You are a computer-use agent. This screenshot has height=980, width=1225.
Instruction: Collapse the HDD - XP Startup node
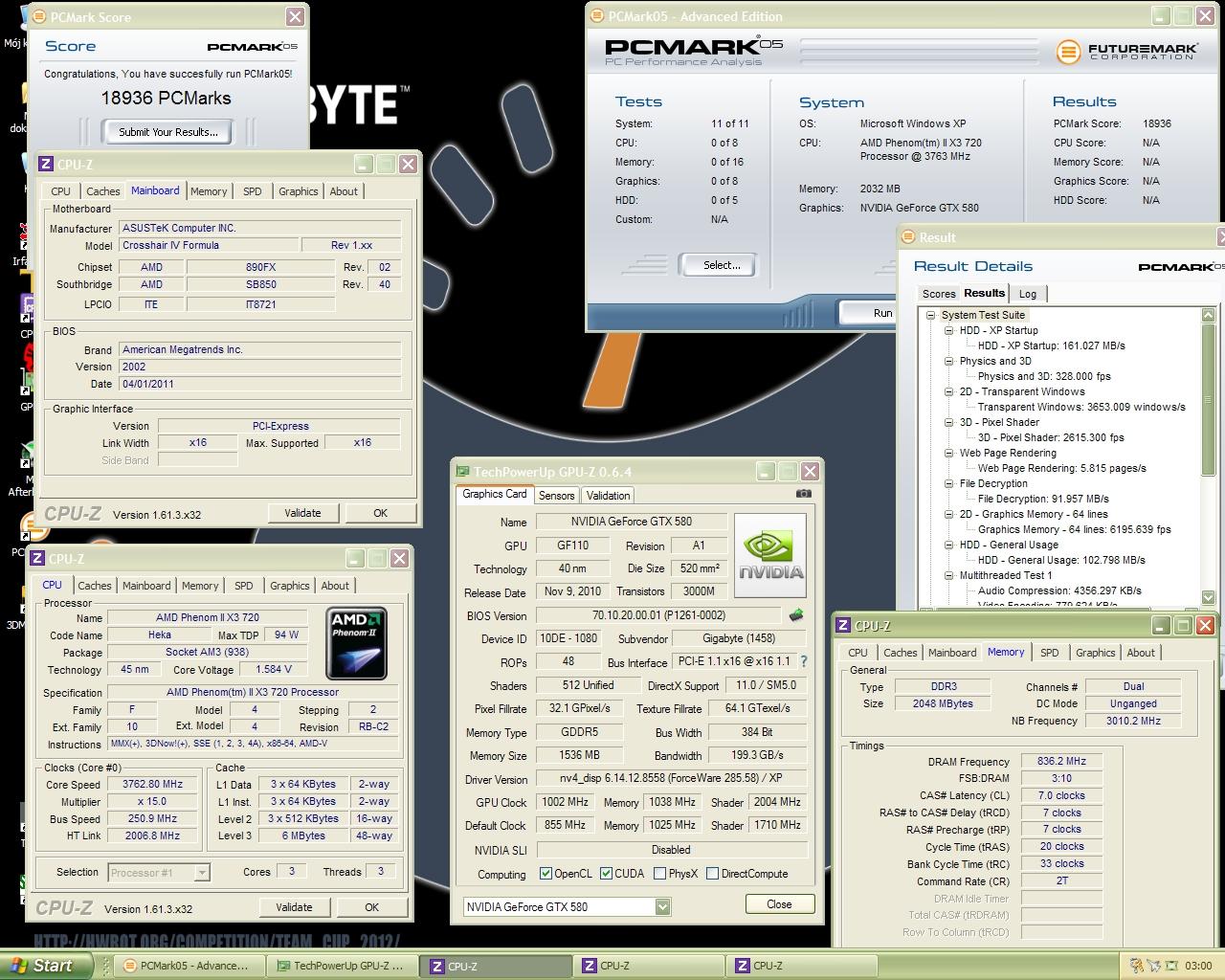(x=948, y=330)
